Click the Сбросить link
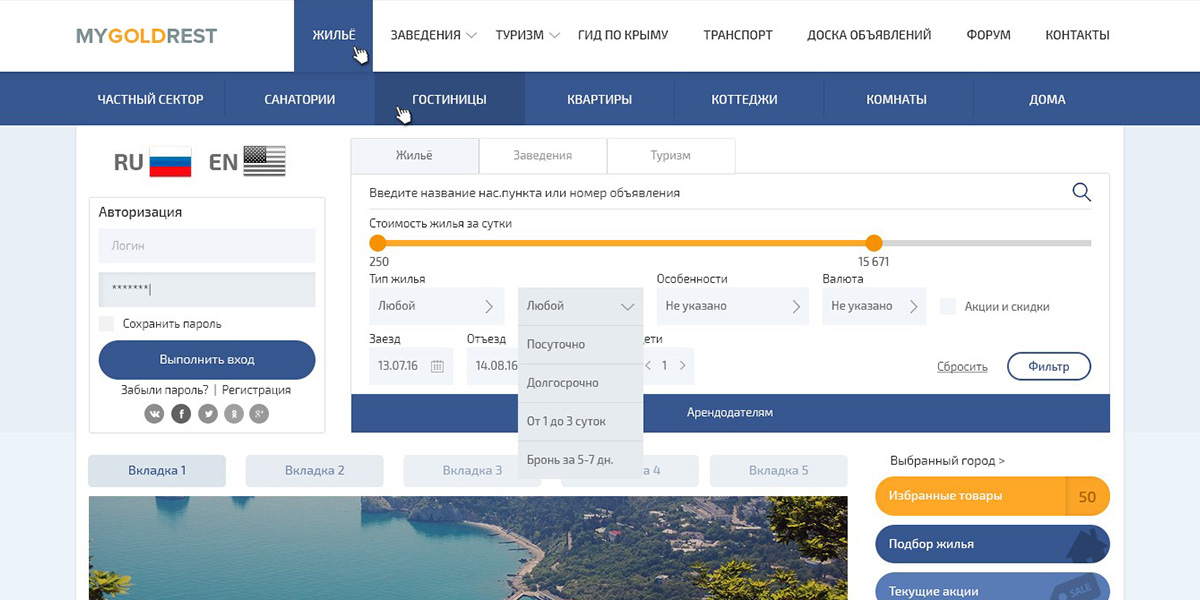 962,367
